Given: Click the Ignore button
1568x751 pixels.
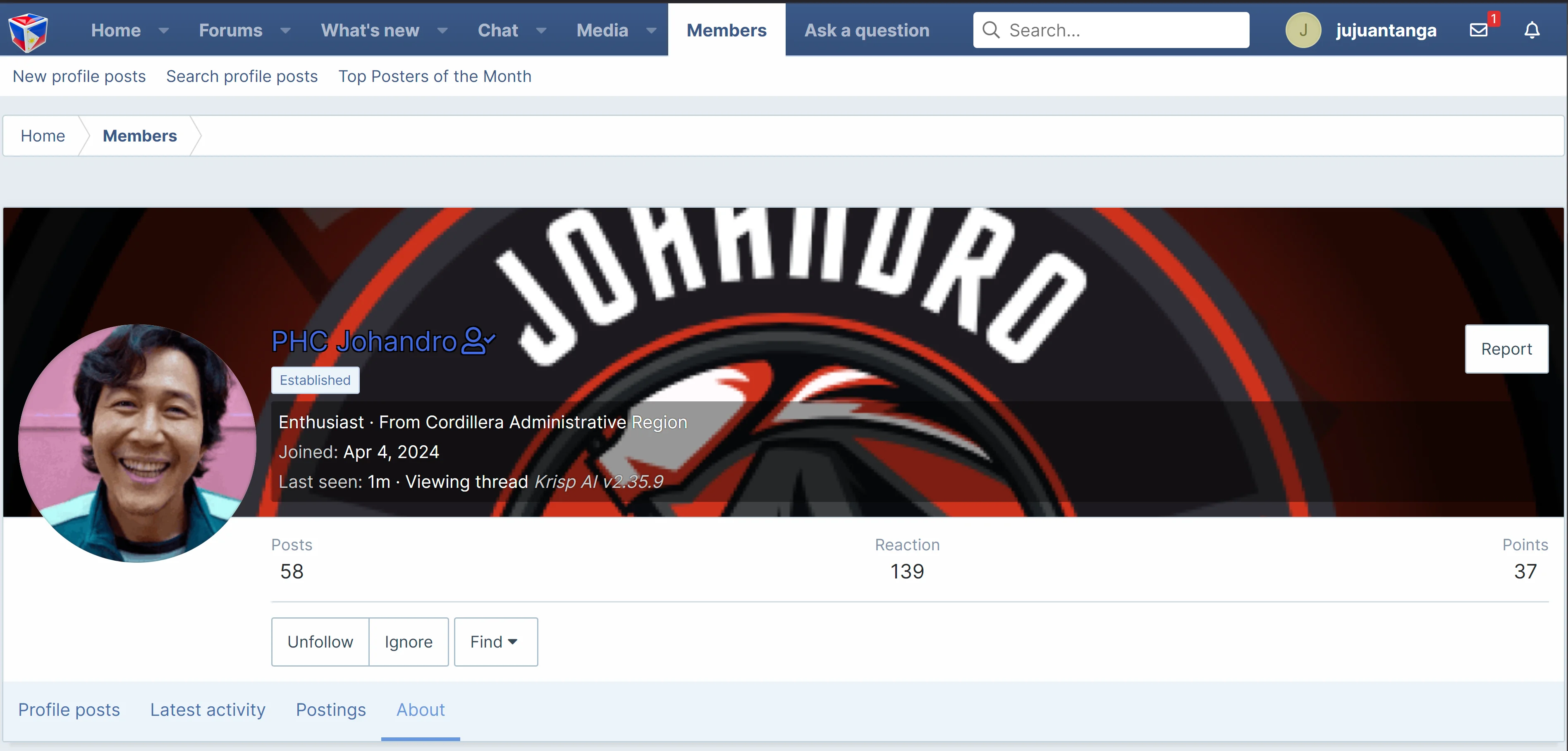Looking at the screenshot, I should 409,642.
